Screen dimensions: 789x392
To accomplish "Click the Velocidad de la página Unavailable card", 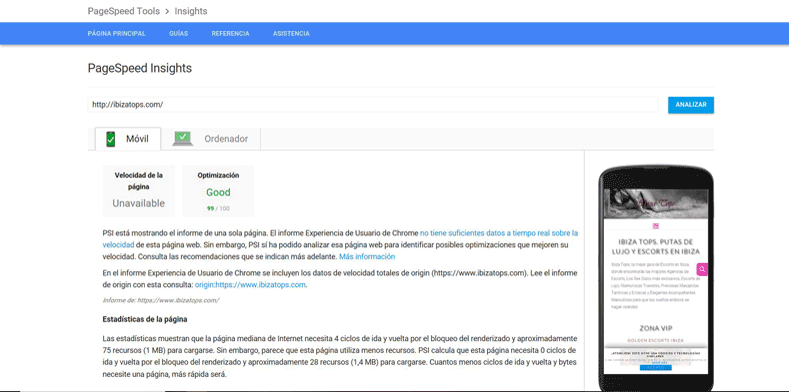I will (138, 191).
